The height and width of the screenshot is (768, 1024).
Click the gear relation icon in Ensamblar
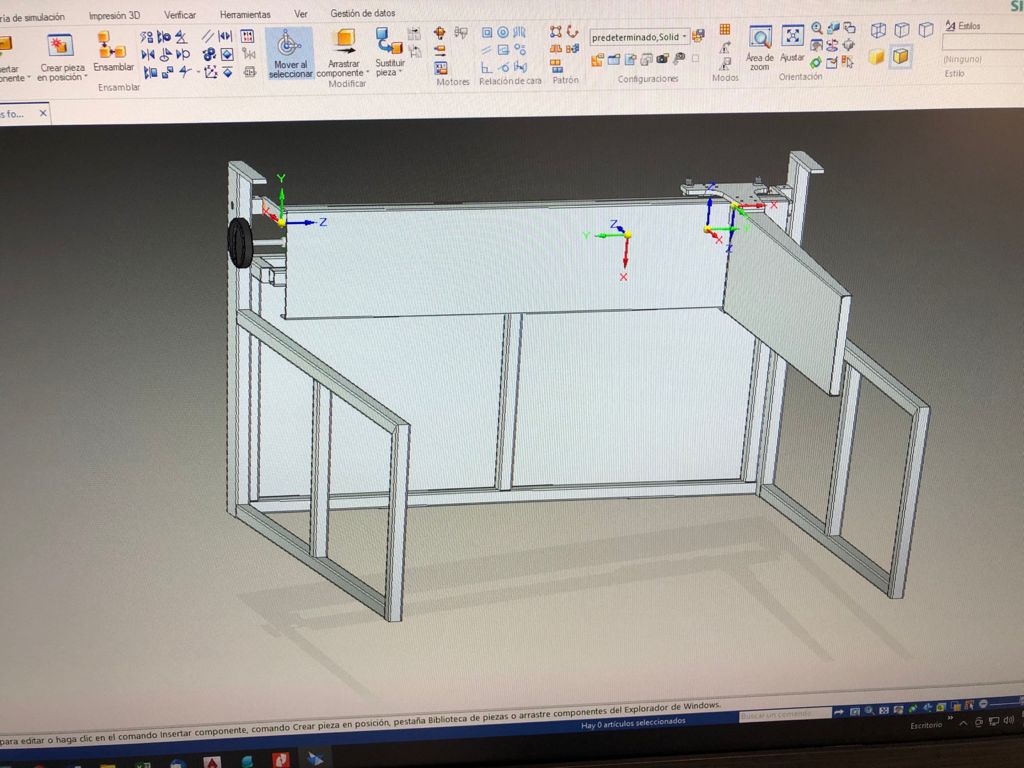click(x=209, y=54)
